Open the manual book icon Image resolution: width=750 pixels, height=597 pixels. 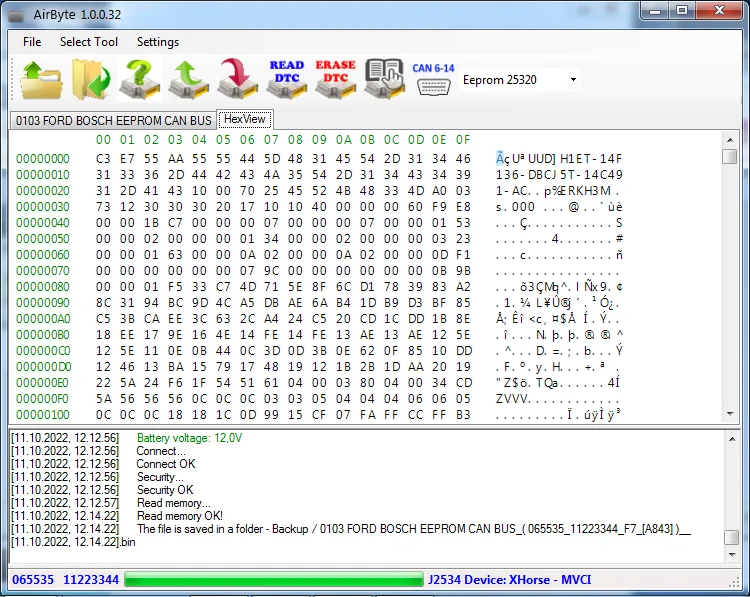tap(384, 80)
